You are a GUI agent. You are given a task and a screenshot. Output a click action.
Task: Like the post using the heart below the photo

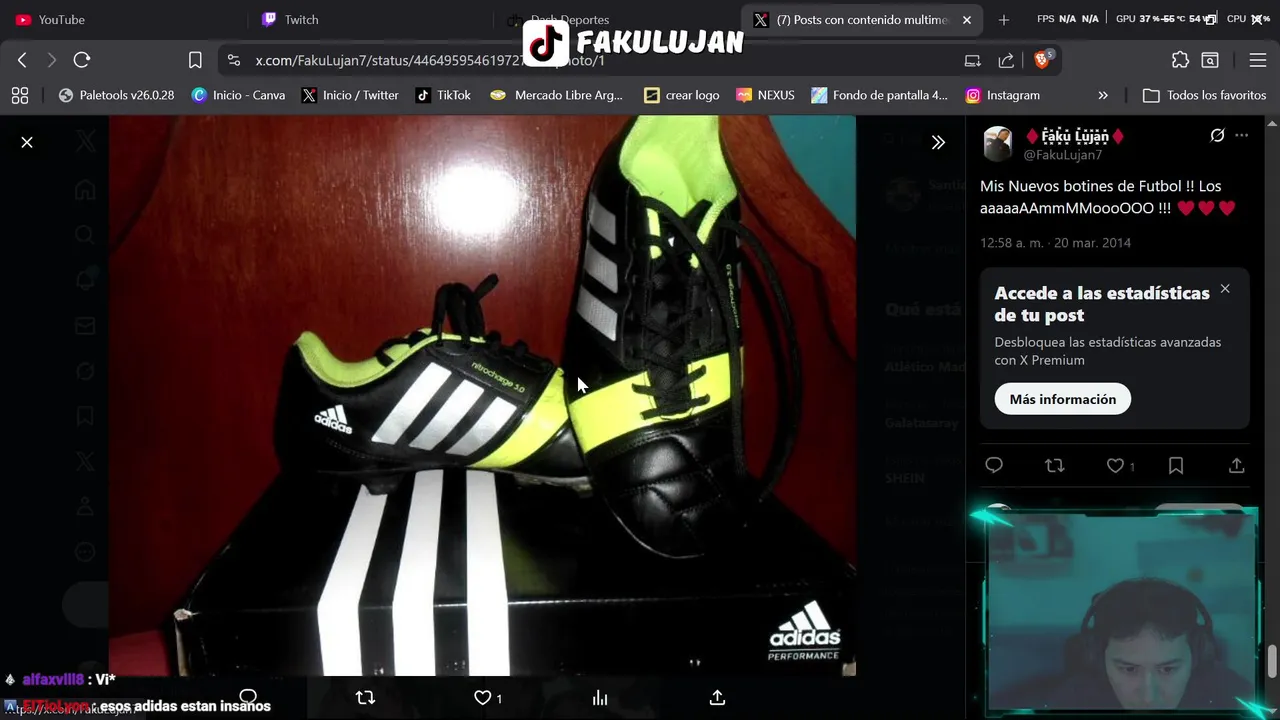tap(483, 697)
